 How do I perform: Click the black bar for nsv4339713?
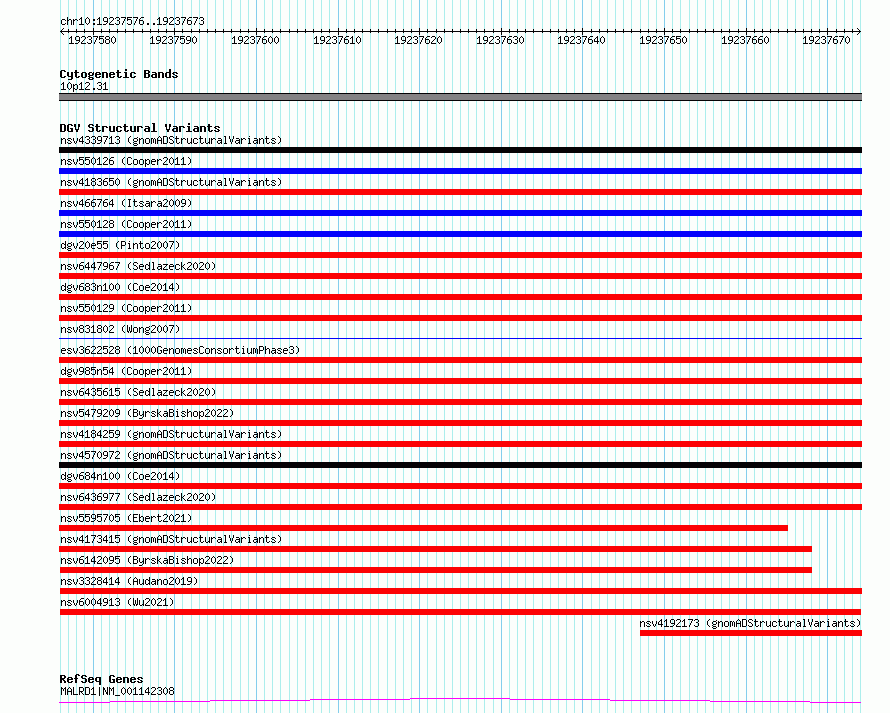point(460,150)
